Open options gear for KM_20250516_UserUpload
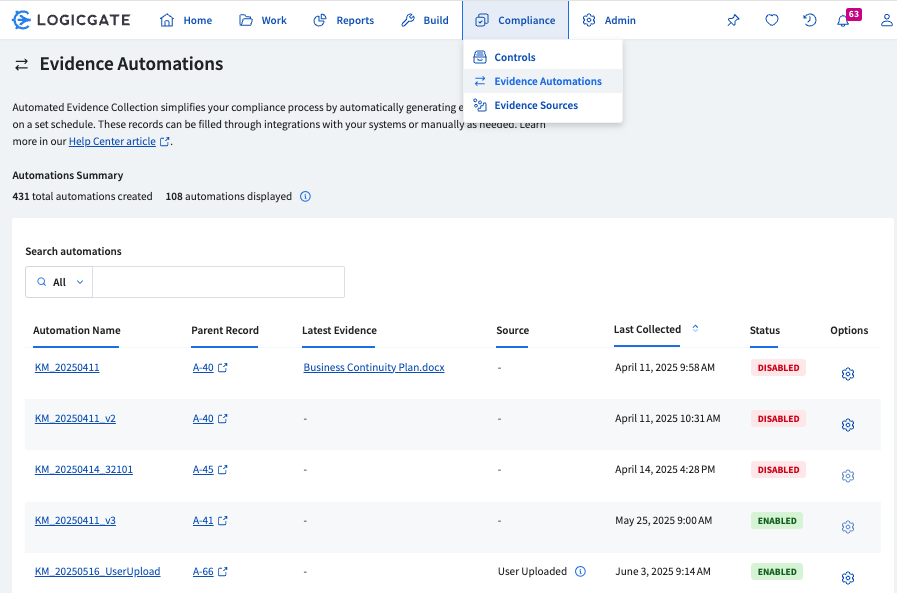The image size is (897, 593). click(x=848, y=578)
